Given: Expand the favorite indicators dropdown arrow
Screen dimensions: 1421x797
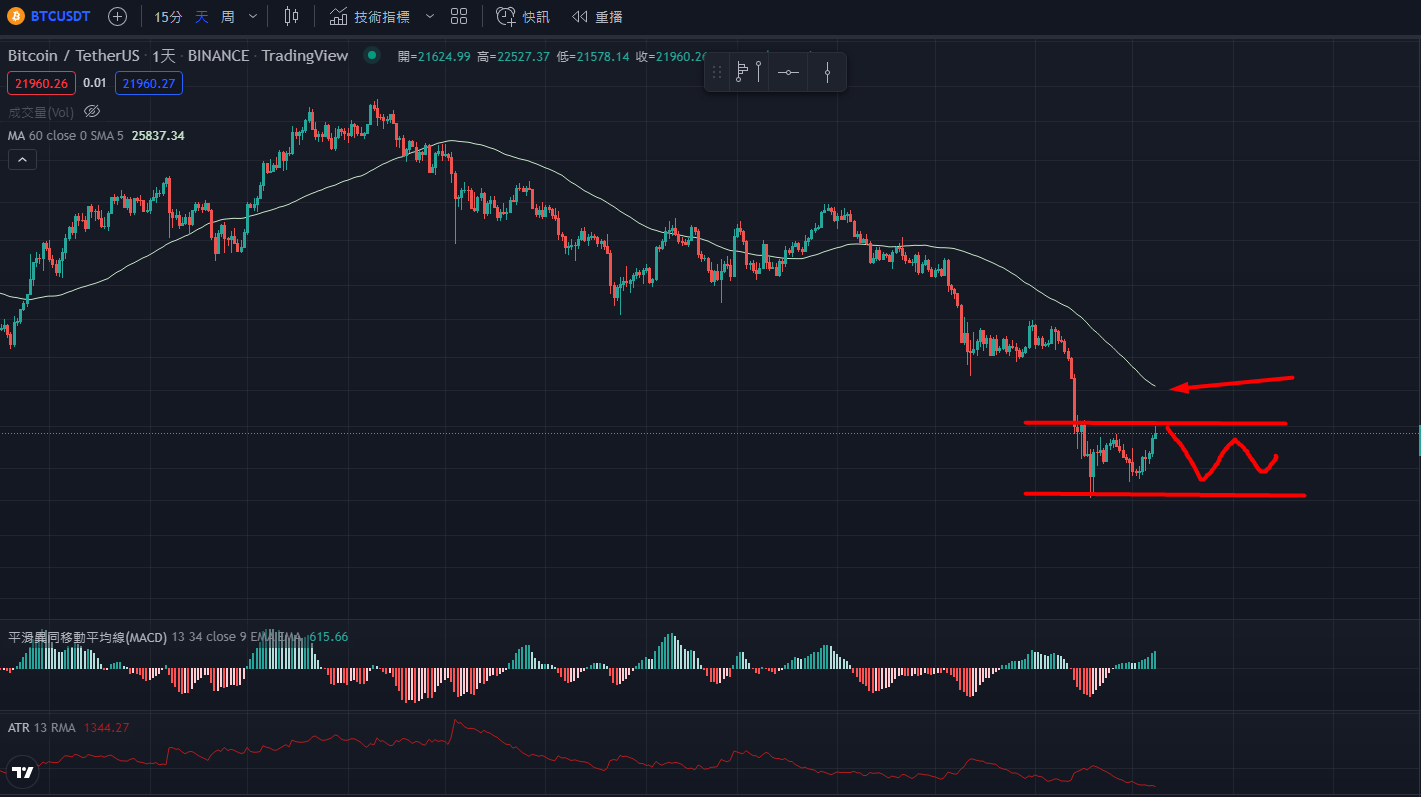Looking at the screenshot, I should (430, 16).
